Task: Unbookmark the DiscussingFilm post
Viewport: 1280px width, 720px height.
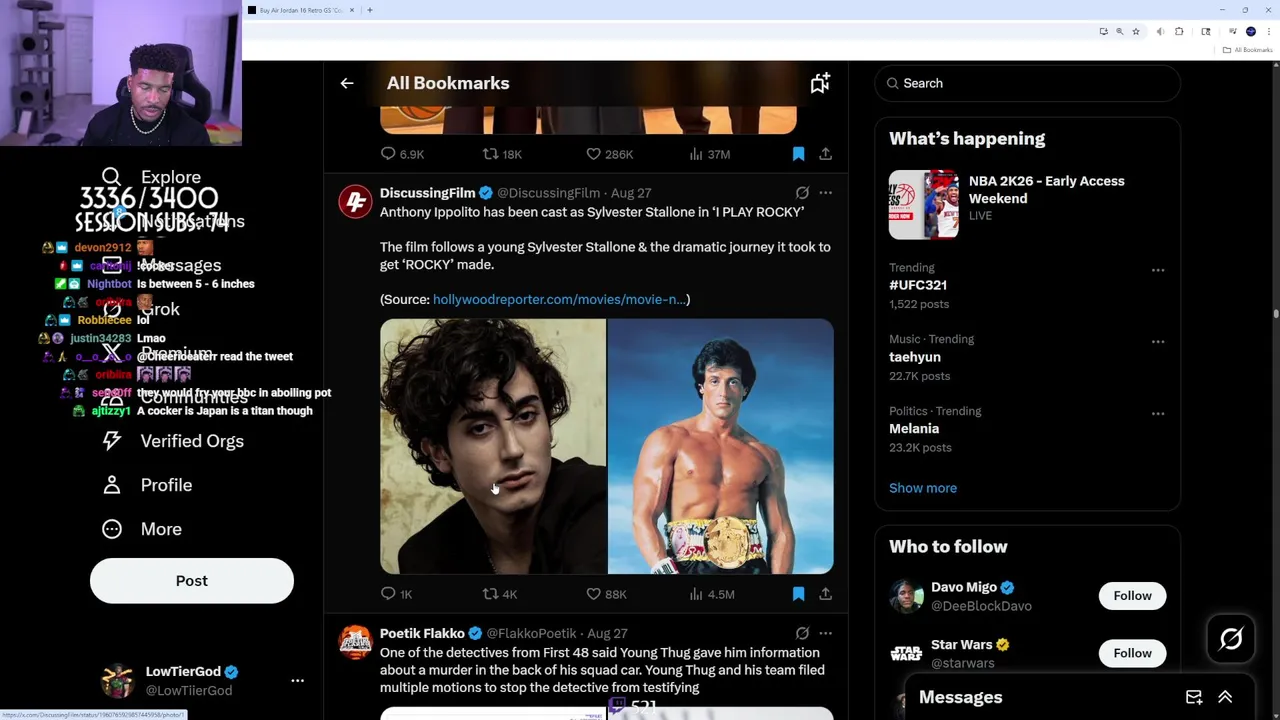Action: [x=798, y=594]
